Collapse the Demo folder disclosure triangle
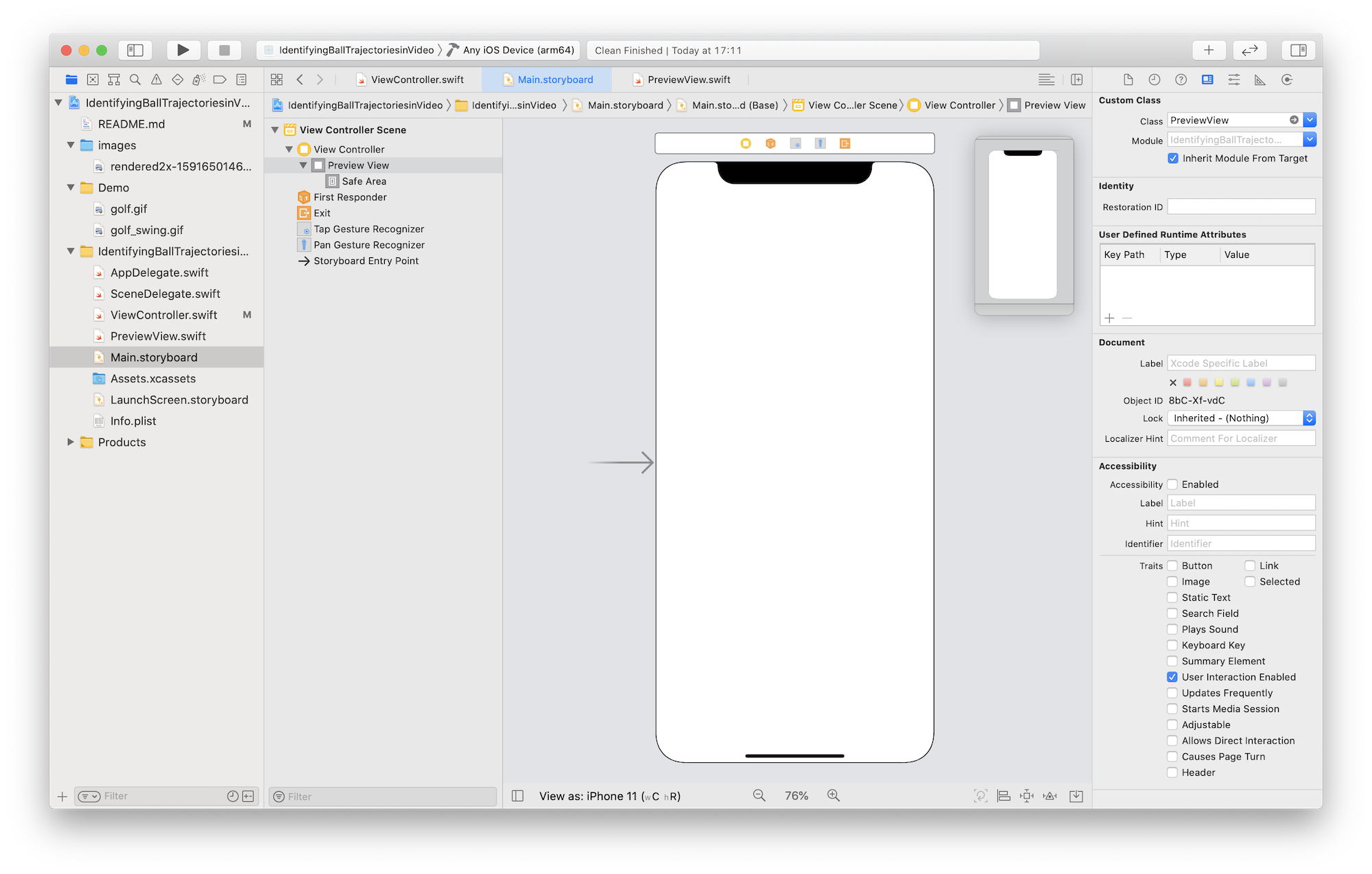Screen dimensions: 1372x874 tap(71, 187)
